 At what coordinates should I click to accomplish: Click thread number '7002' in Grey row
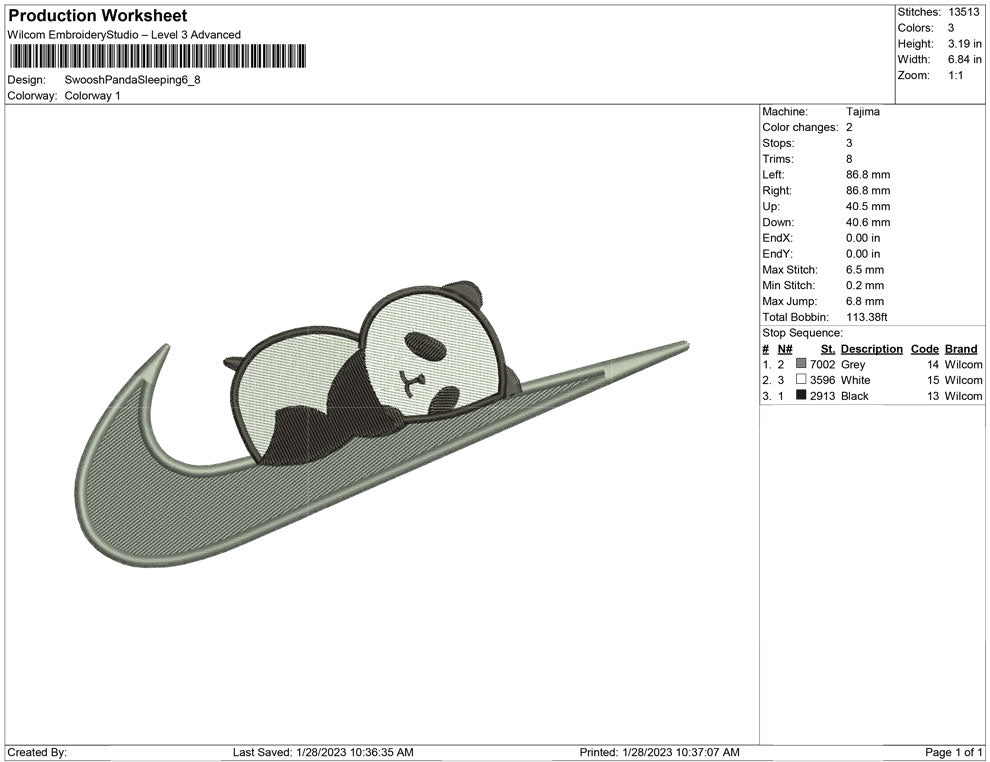click(x=823, y=364)
